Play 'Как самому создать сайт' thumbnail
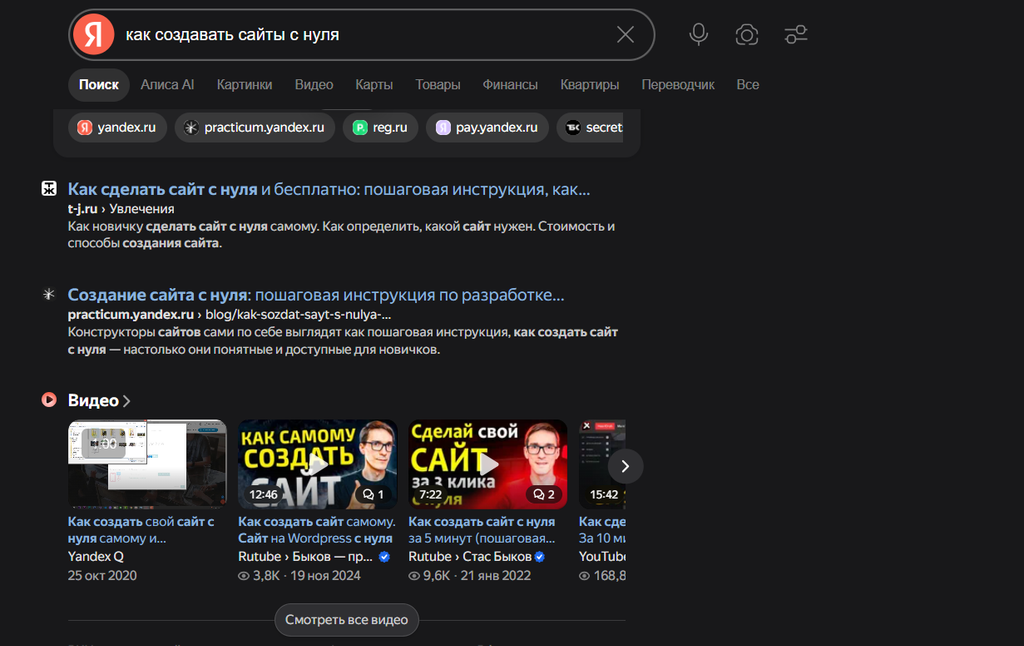 coord(318,464)
